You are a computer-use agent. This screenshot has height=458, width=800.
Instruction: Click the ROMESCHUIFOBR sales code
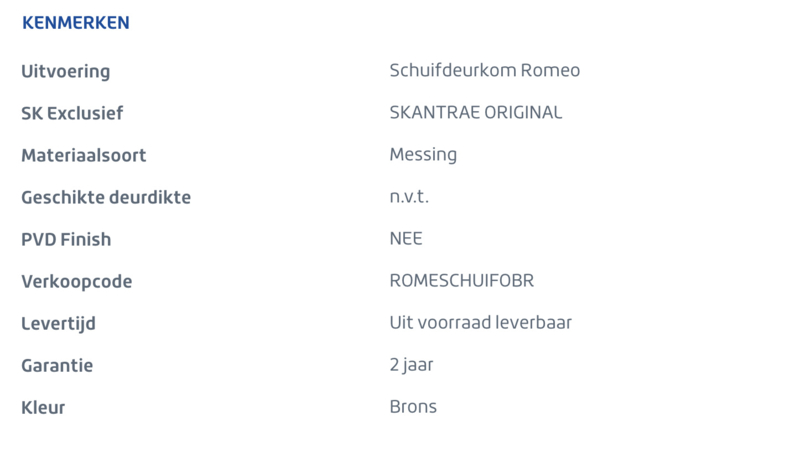[462, 281]
